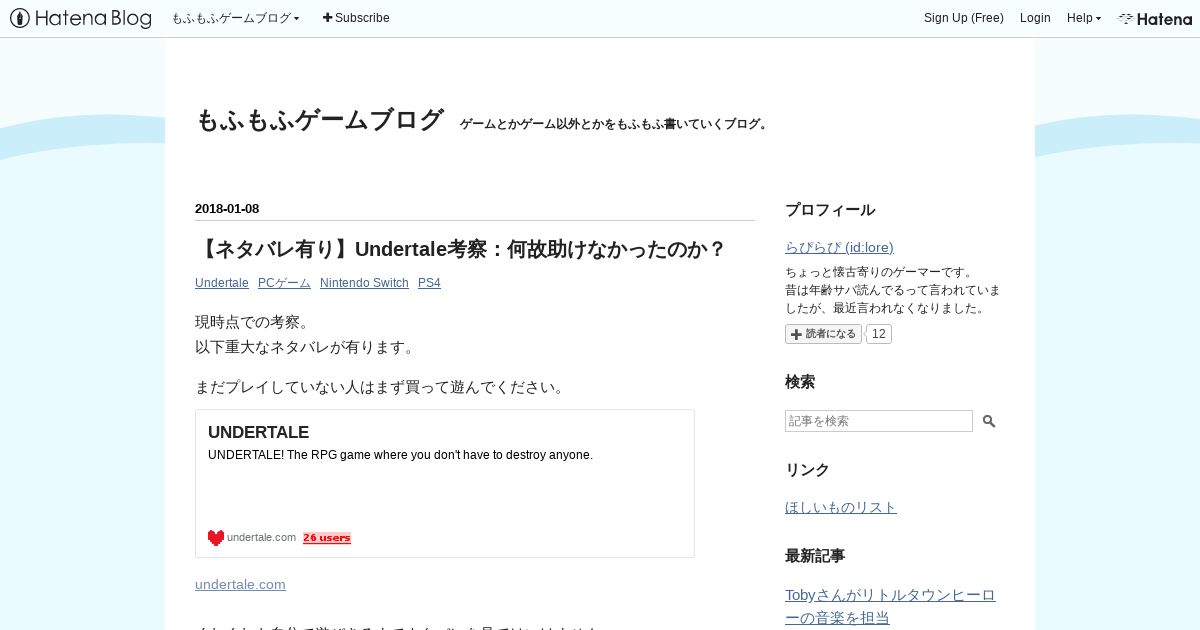Open the ほしいものリスト link
This screenshot has width=1200, height=630.
(841, 507)
